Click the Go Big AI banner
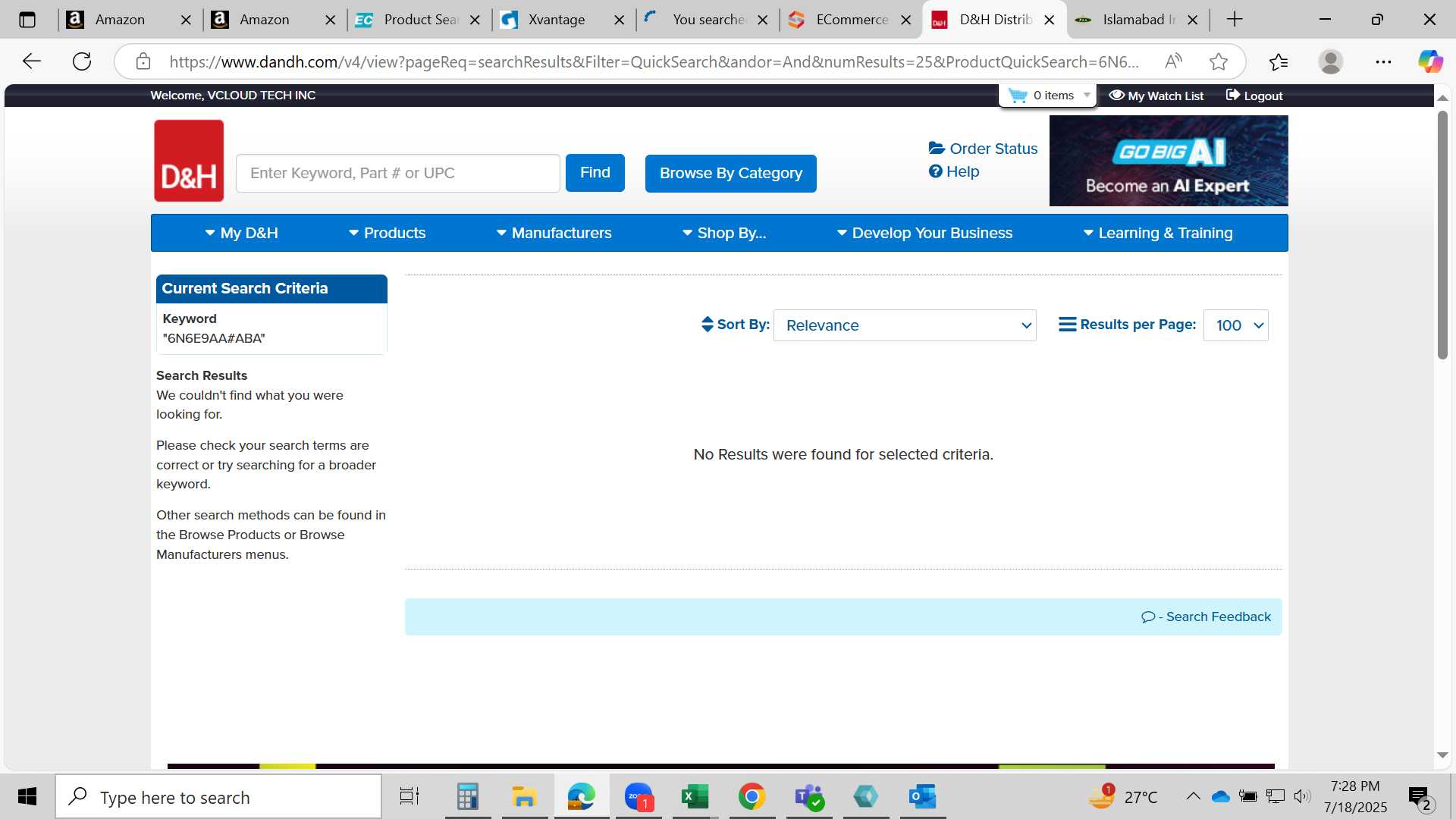Image resolution: width=1456 pixels, height=819 pixels. tap(1169, 161)
